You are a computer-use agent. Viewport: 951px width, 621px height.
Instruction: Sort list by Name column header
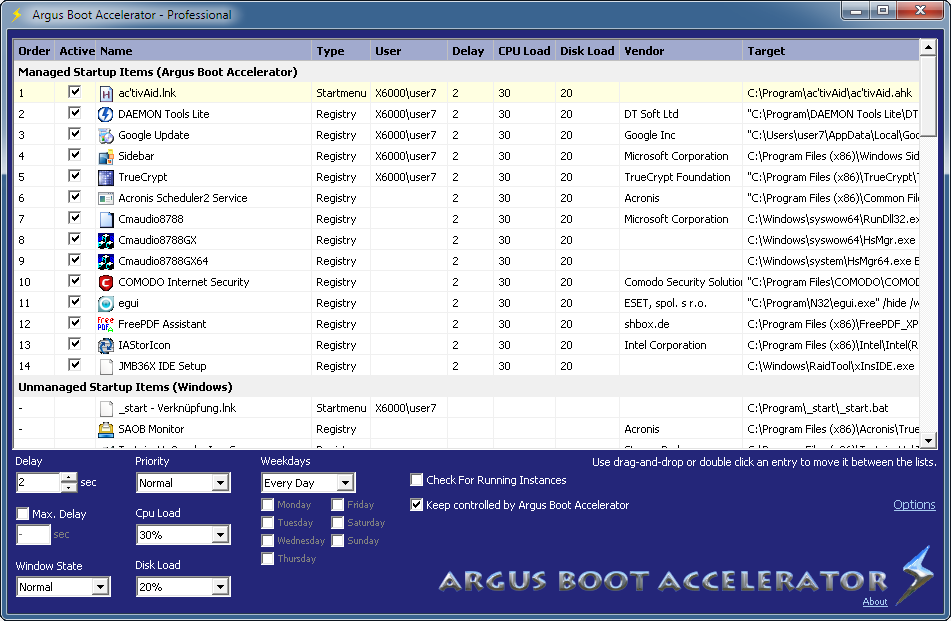click(204, 52)
